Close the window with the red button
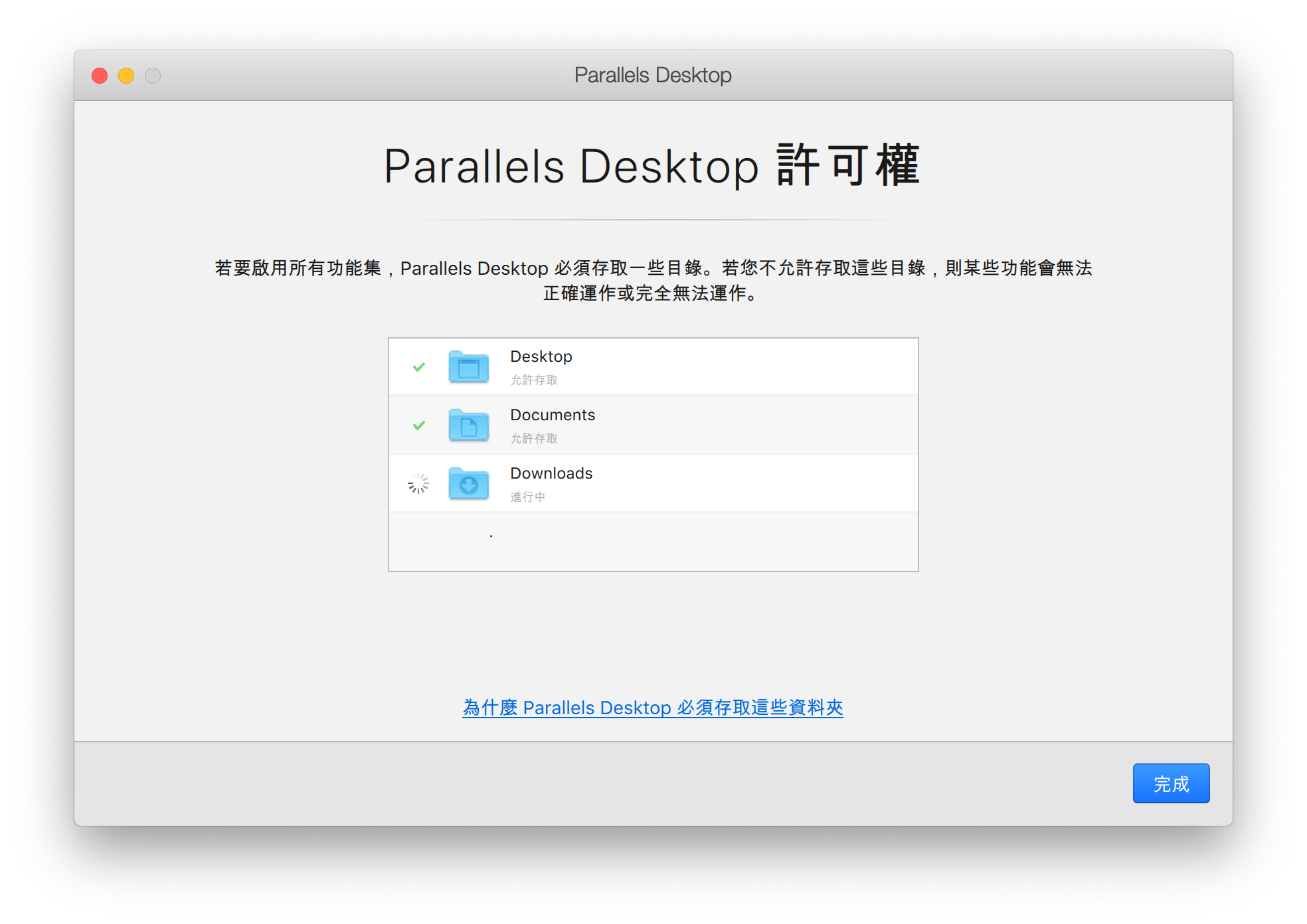 (100, 76)
